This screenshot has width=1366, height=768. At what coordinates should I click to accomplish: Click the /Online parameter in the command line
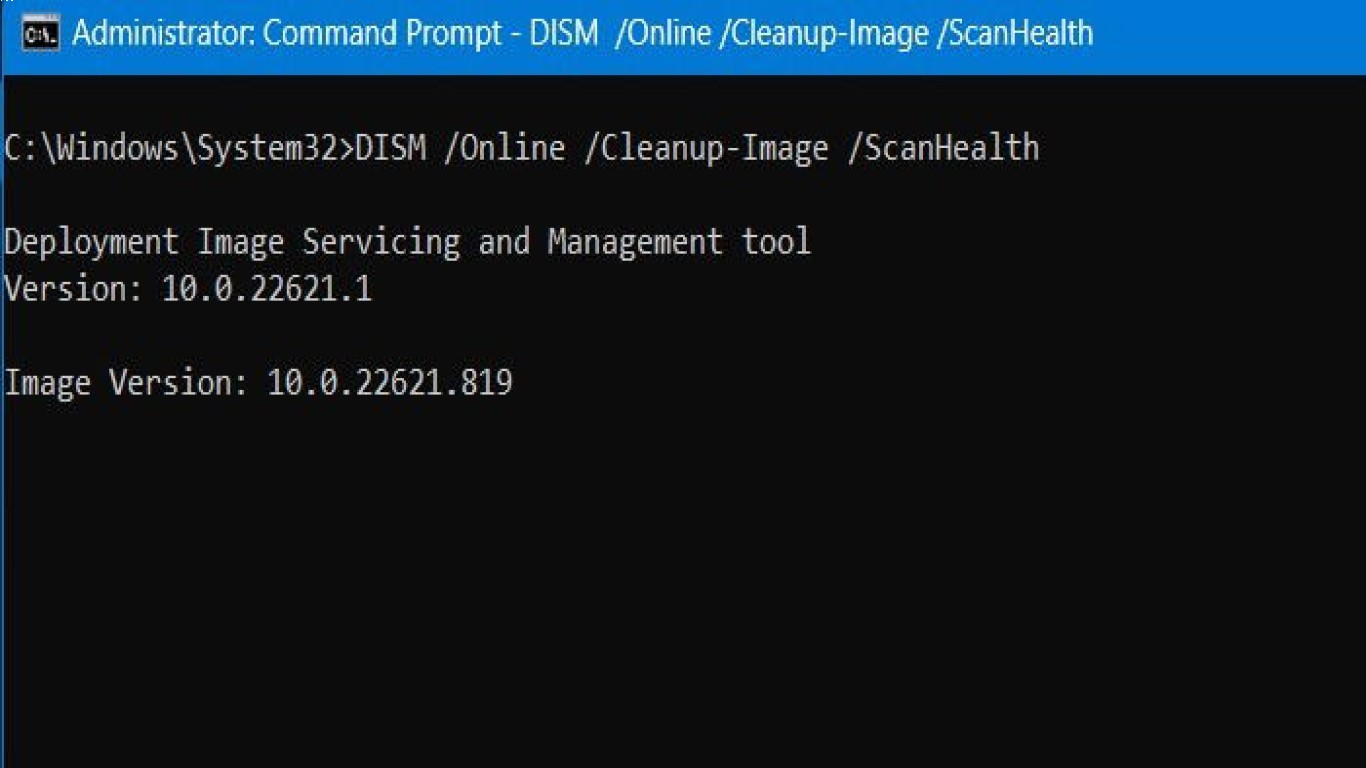click(505, 148)
